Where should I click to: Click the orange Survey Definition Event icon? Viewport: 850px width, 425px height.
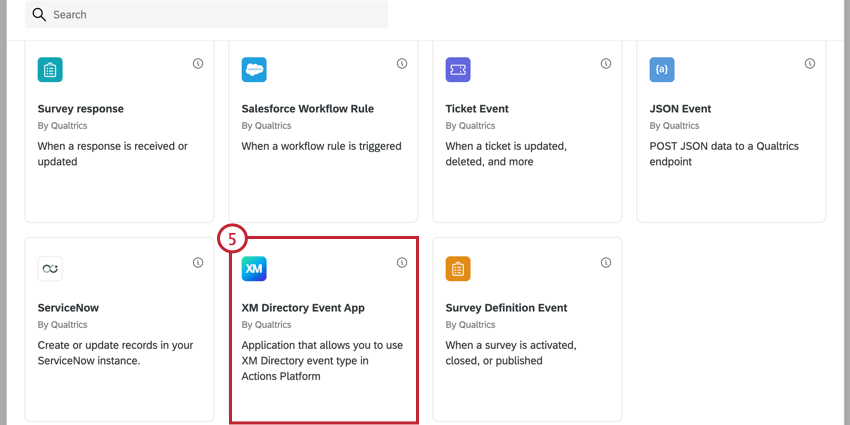pyautogui.click(x=458, y=269)
